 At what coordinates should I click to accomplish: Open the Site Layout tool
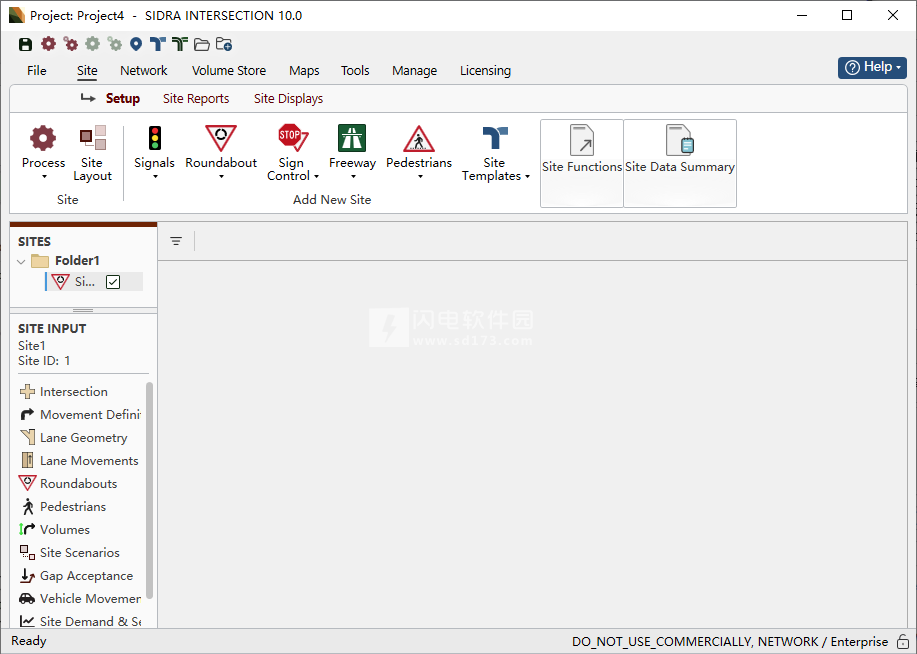coord(92,138)
